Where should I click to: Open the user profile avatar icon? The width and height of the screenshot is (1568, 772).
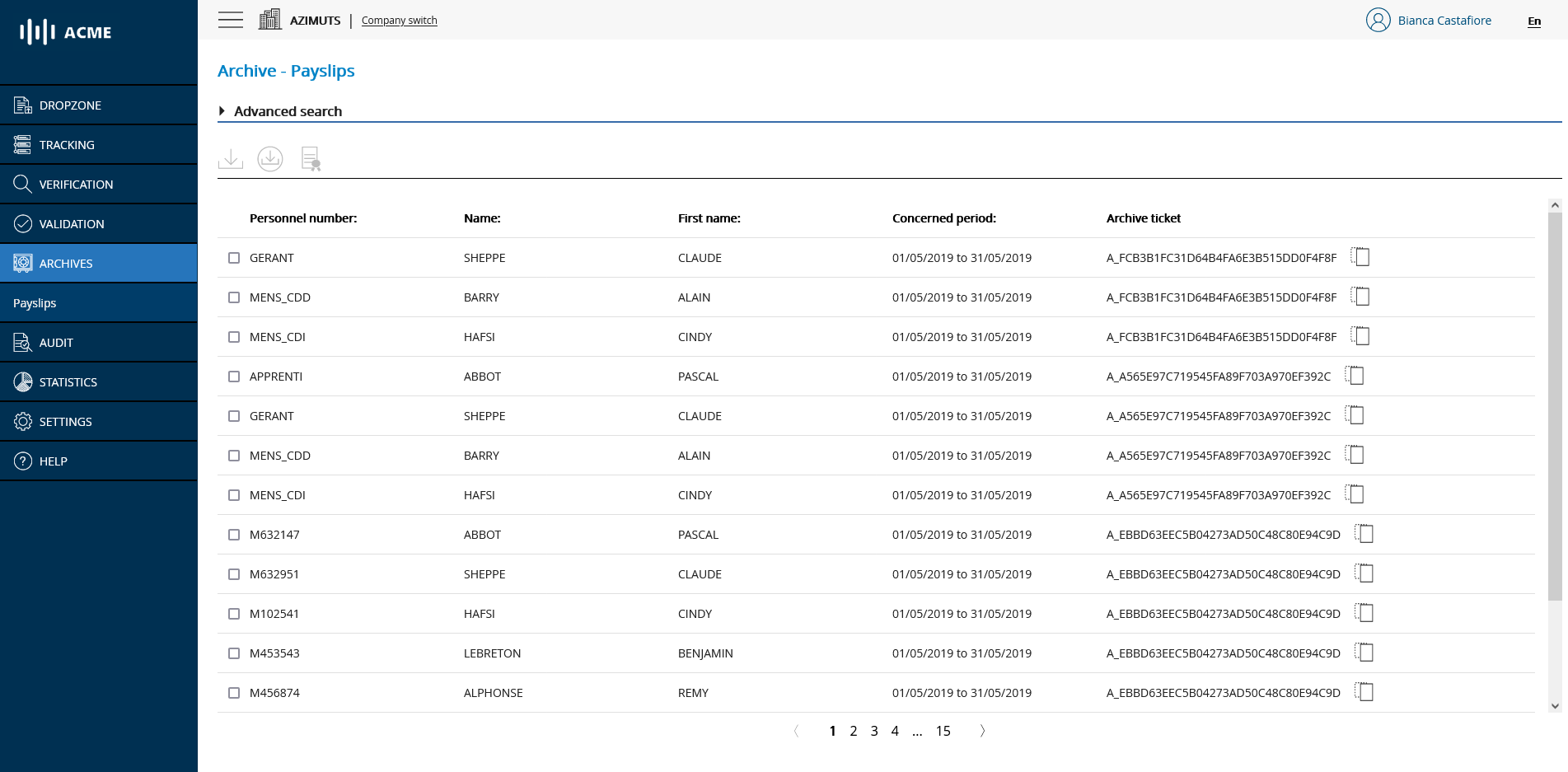(1378, 20)
